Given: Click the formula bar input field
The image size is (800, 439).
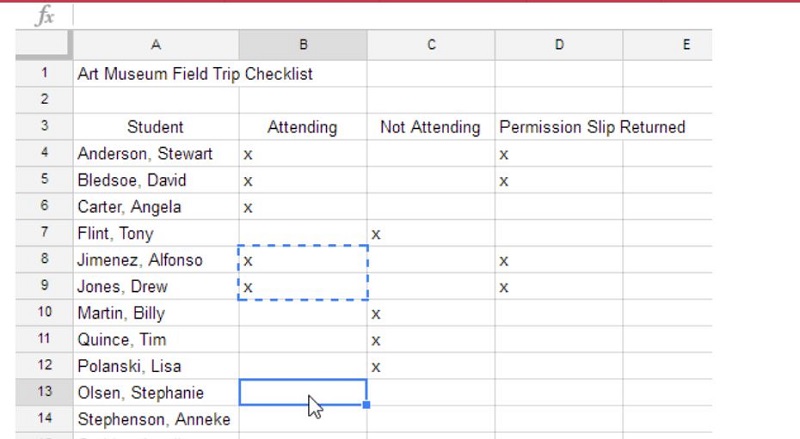Looking at the screenshot, I should [x=400, y=15].
